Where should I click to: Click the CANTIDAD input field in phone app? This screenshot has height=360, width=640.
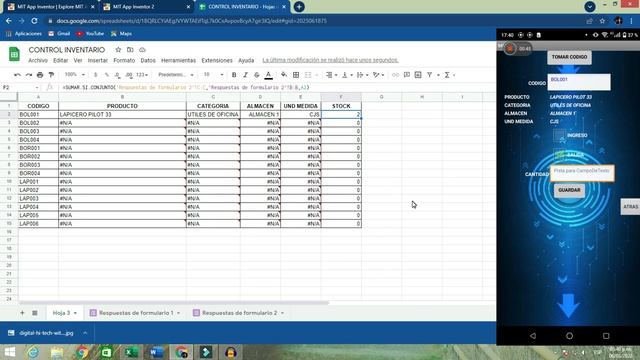point(582,173)
